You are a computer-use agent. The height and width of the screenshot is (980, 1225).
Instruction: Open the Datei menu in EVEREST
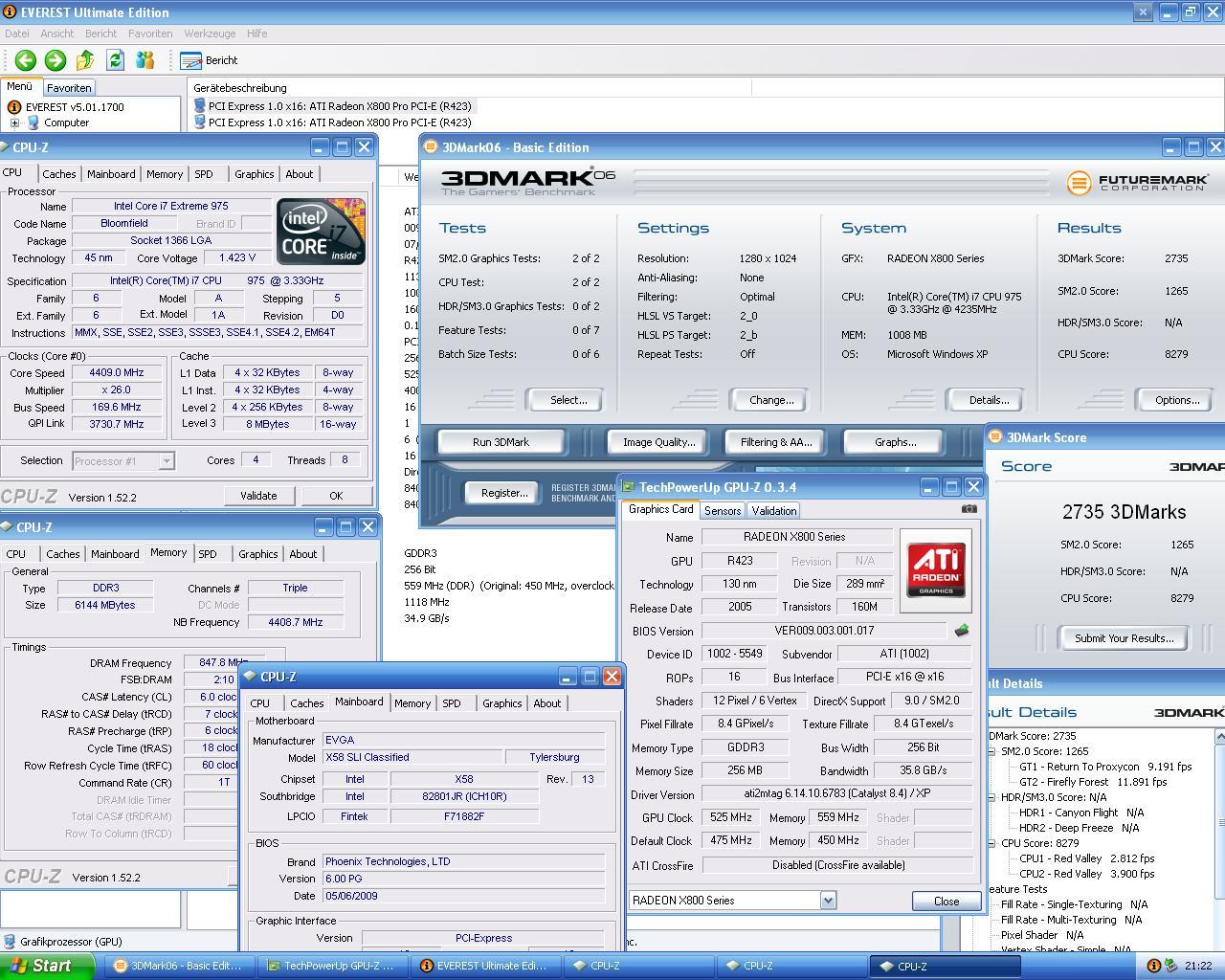tap(17, 33)
